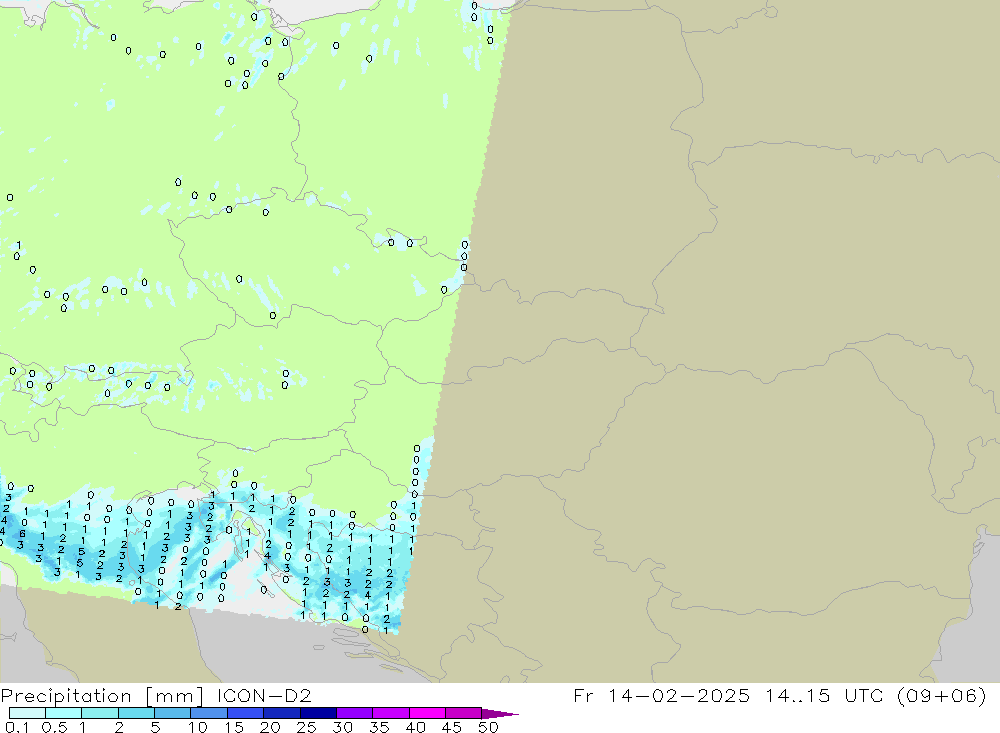The width and height of the screenshot is (1000, 733).
Task: Choose the 25–30 mm navy legend swatch
Action: click(x=318, y=713)
